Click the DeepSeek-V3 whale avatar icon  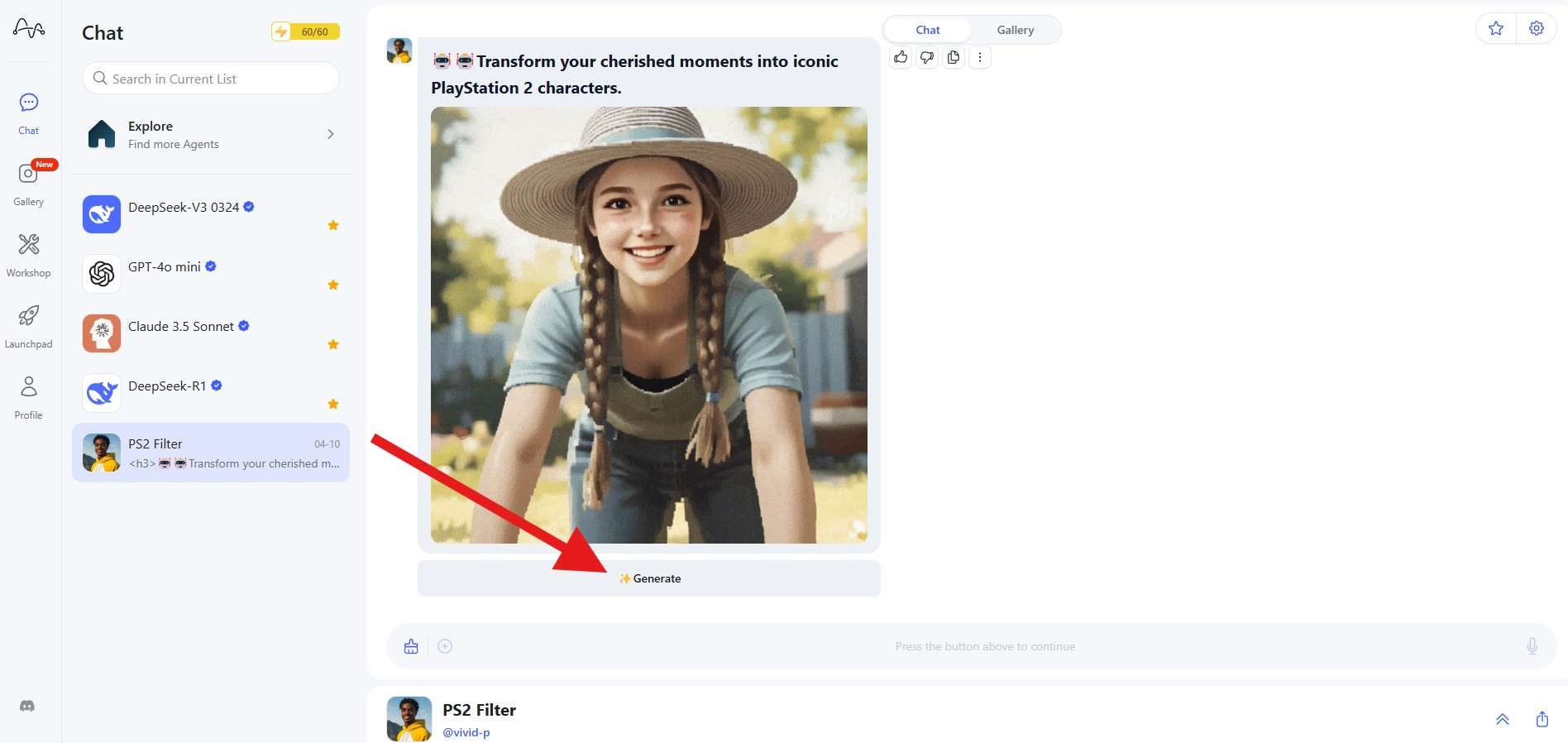(102, 214)
